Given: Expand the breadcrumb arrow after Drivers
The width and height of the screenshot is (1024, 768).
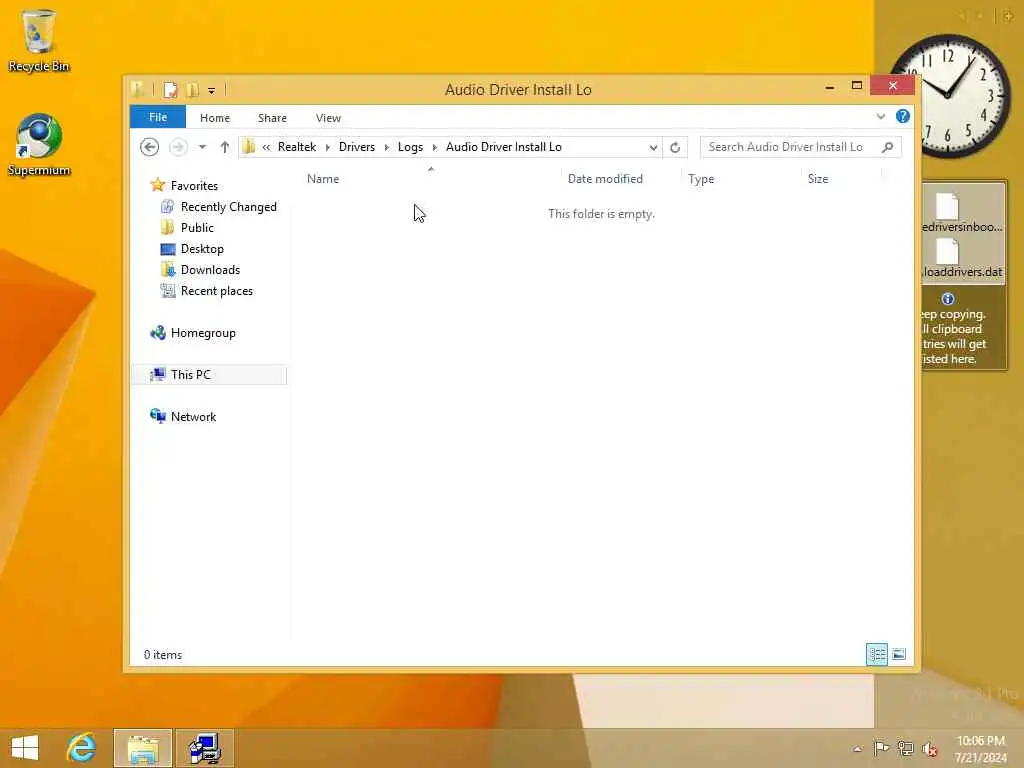Looking at the screenshot, I should [387, 148].
